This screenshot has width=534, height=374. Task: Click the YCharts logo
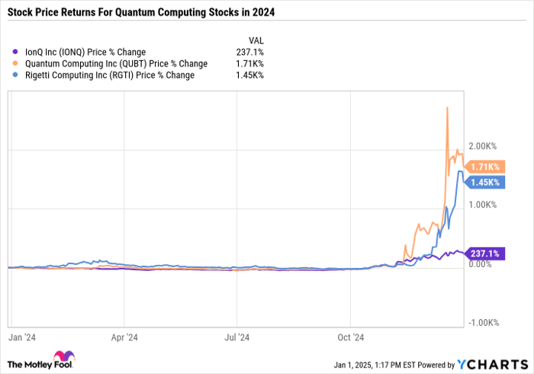492,365
